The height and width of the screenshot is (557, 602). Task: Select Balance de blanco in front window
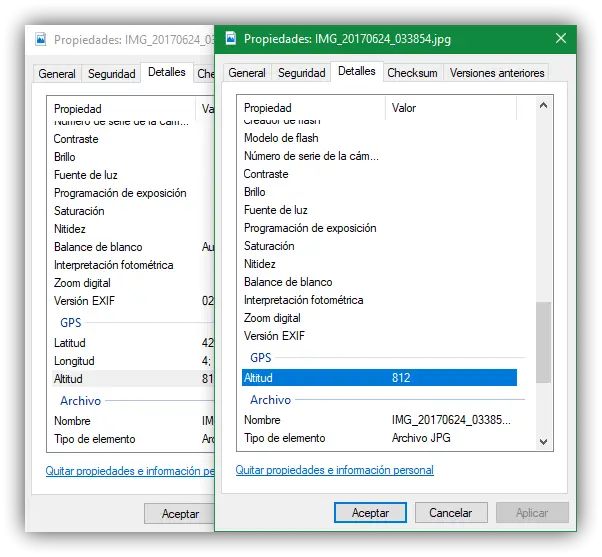click(379, 282)
